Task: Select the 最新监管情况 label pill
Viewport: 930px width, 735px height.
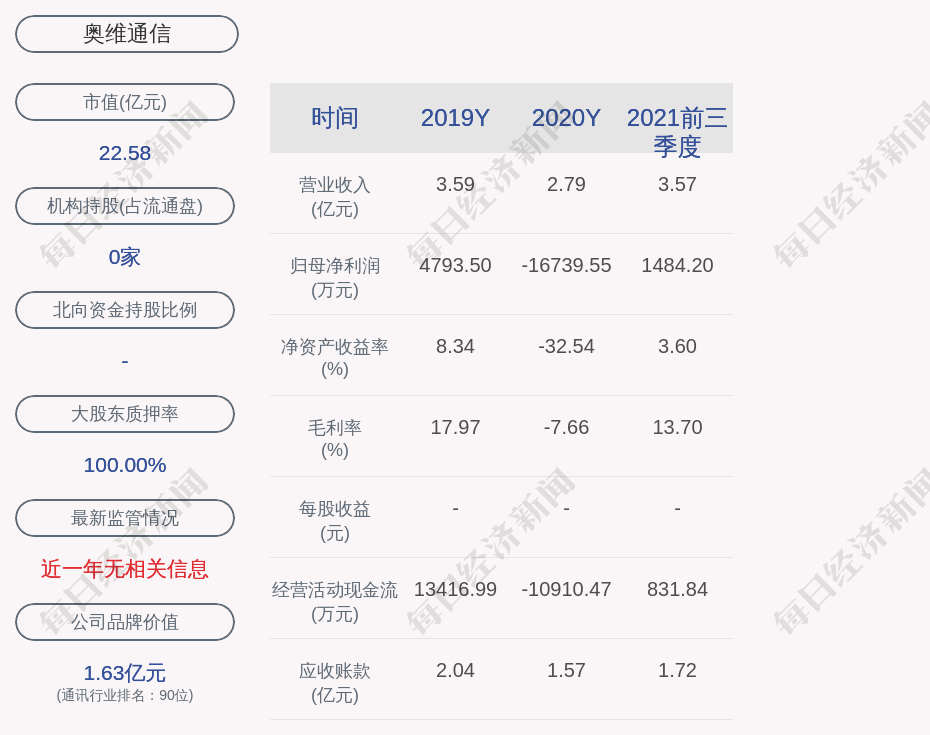Action: point(125,518)
